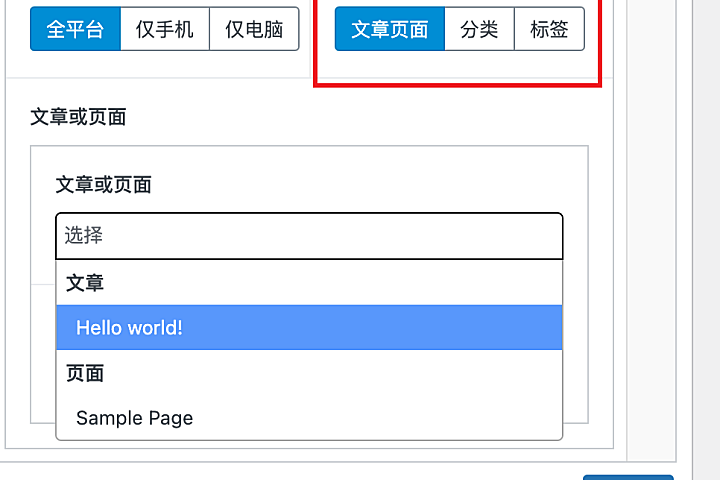Click the 文章或页面 field label above 选择

pos(103,184)
